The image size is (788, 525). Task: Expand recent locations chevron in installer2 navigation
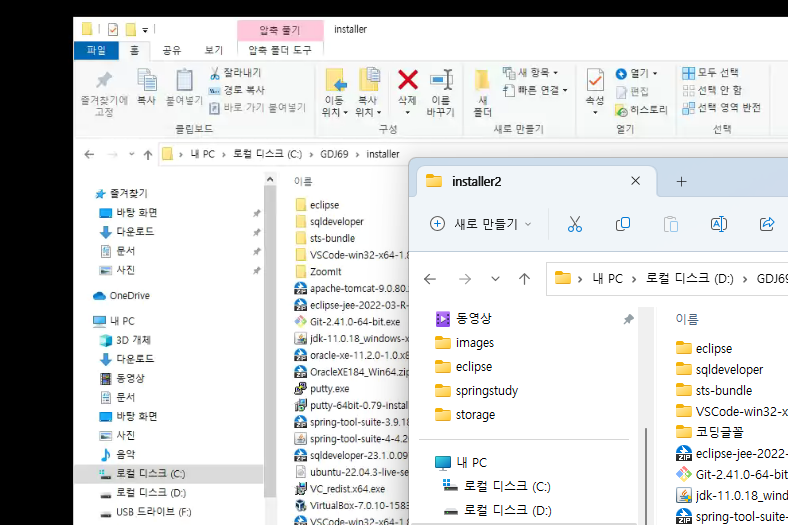pos(495,279)
